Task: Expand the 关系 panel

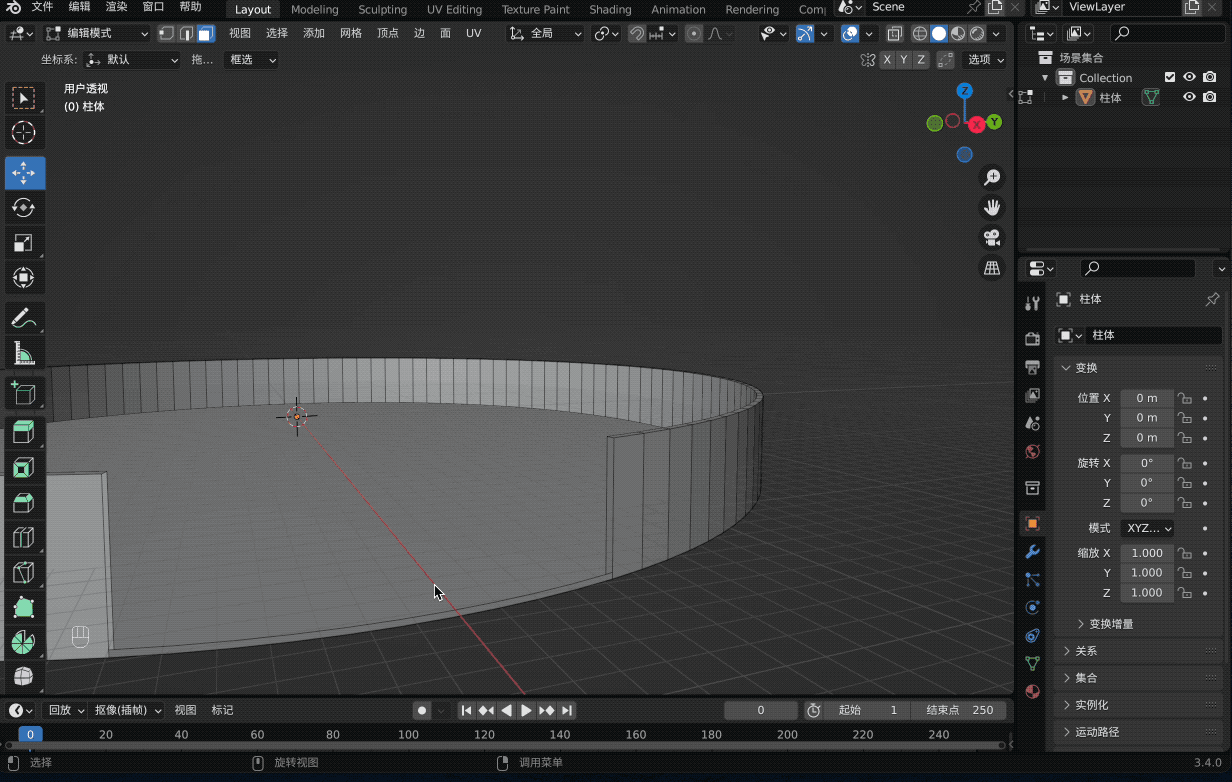Action: 1086,651
